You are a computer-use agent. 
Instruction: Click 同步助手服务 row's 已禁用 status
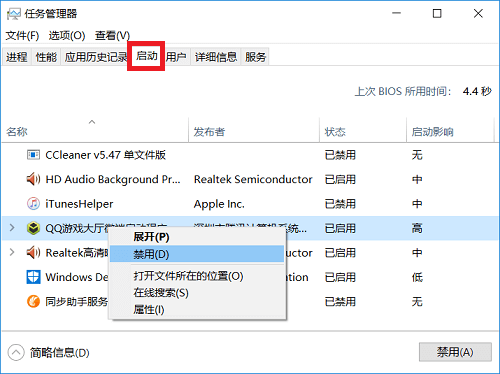pyautogui.click(x=340, y=302)
